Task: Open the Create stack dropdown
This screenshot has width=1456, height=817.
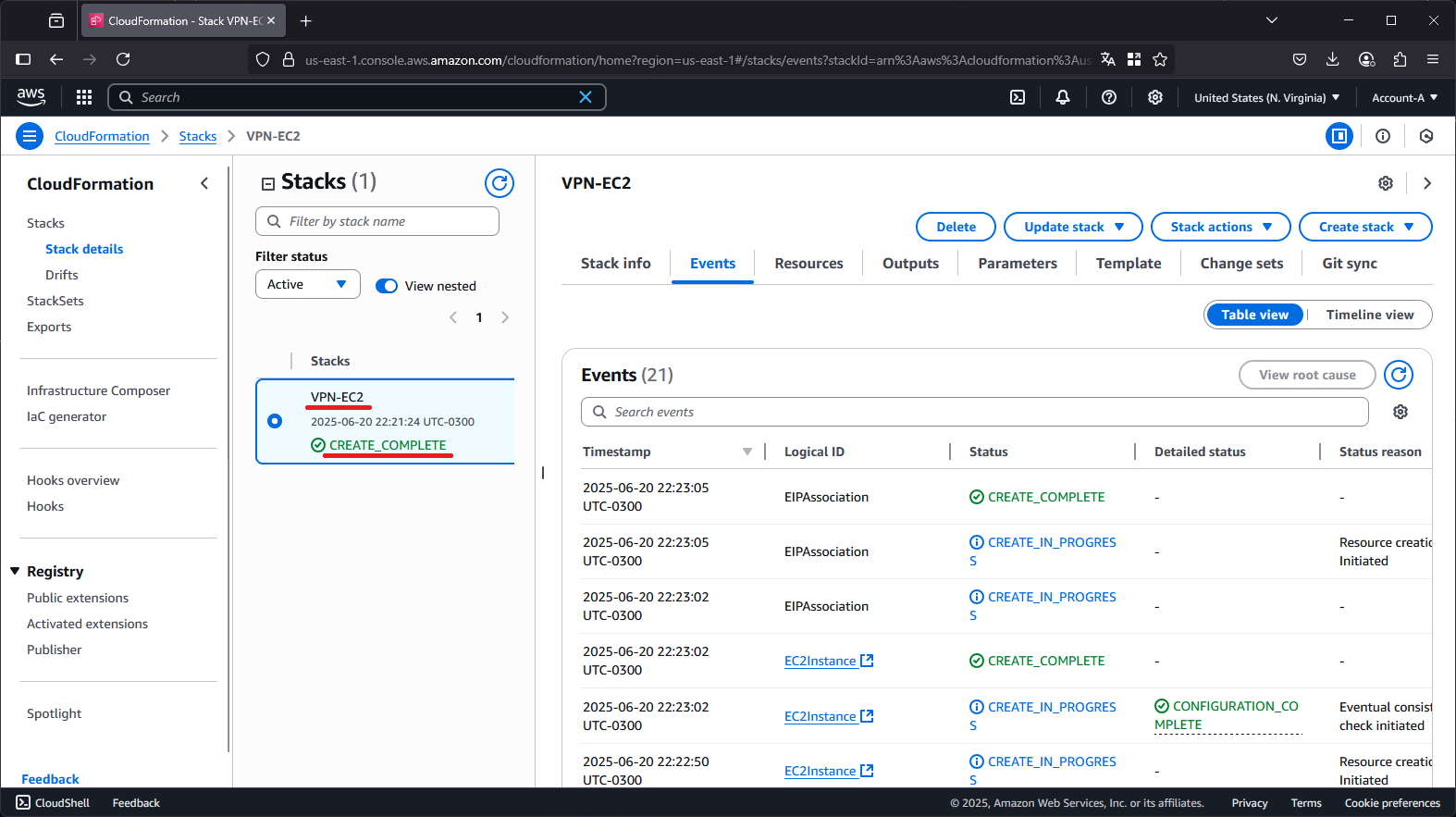Action: click(1365, 227)
